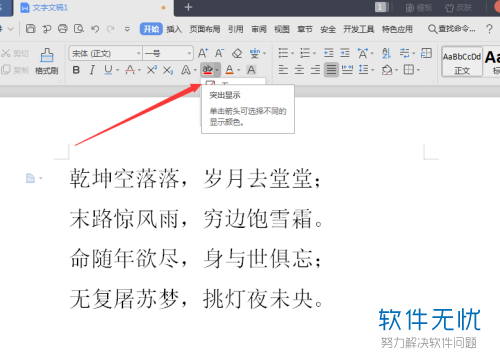Screen dimensions: 500x363
Task: Click the Clear Formatting eraser icon
Action: click(x=237, y=53)
